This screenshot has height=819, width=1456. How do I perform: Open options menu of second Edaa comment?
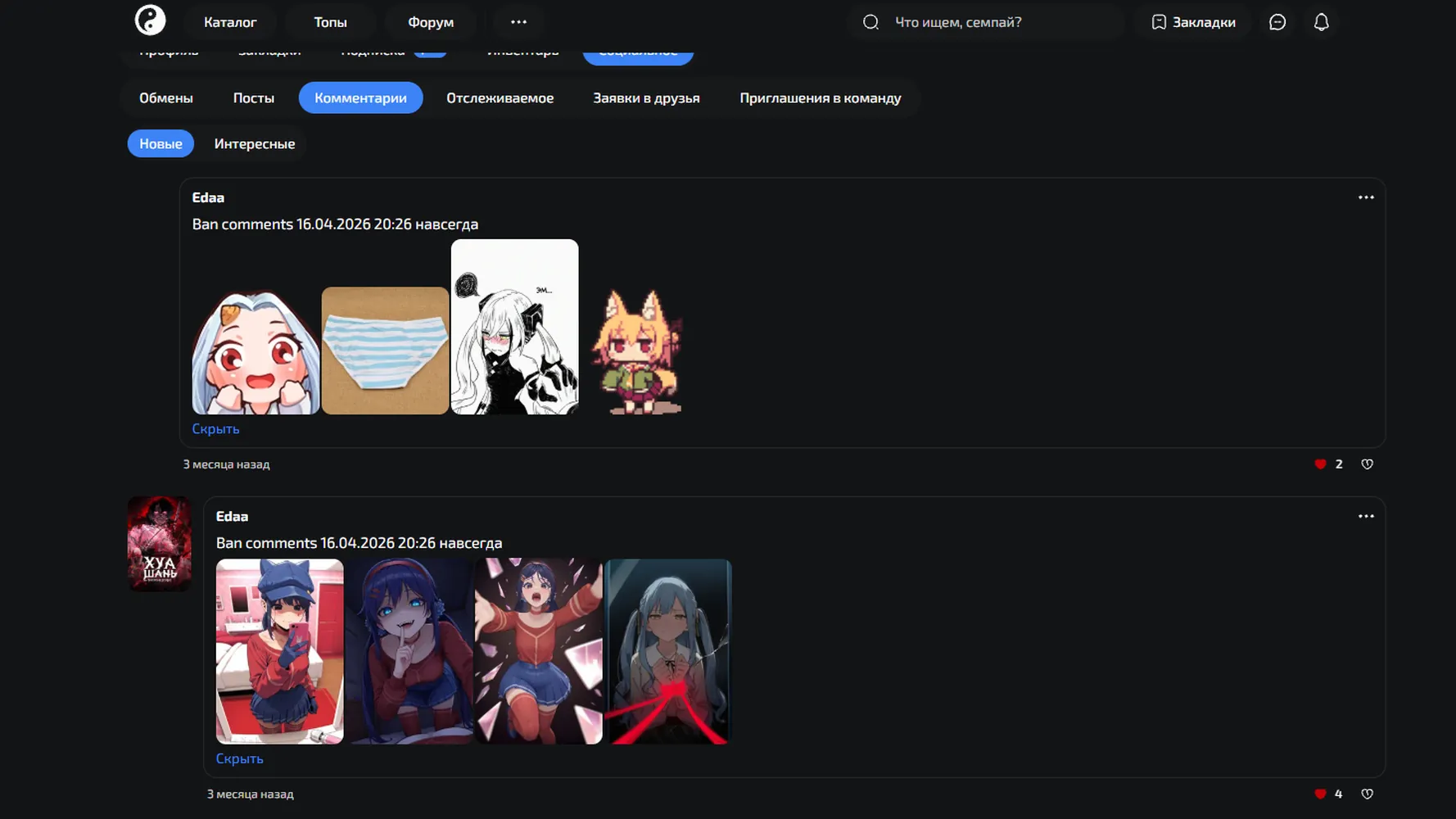click(x=1366, y=516)
